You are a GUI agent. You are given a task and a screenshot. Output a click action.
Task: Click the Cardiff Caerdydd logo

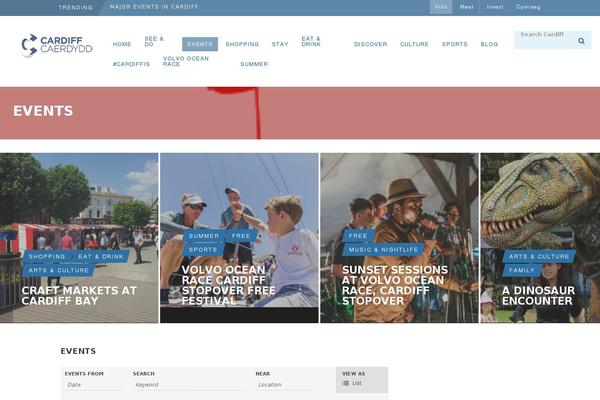point(57,45)
